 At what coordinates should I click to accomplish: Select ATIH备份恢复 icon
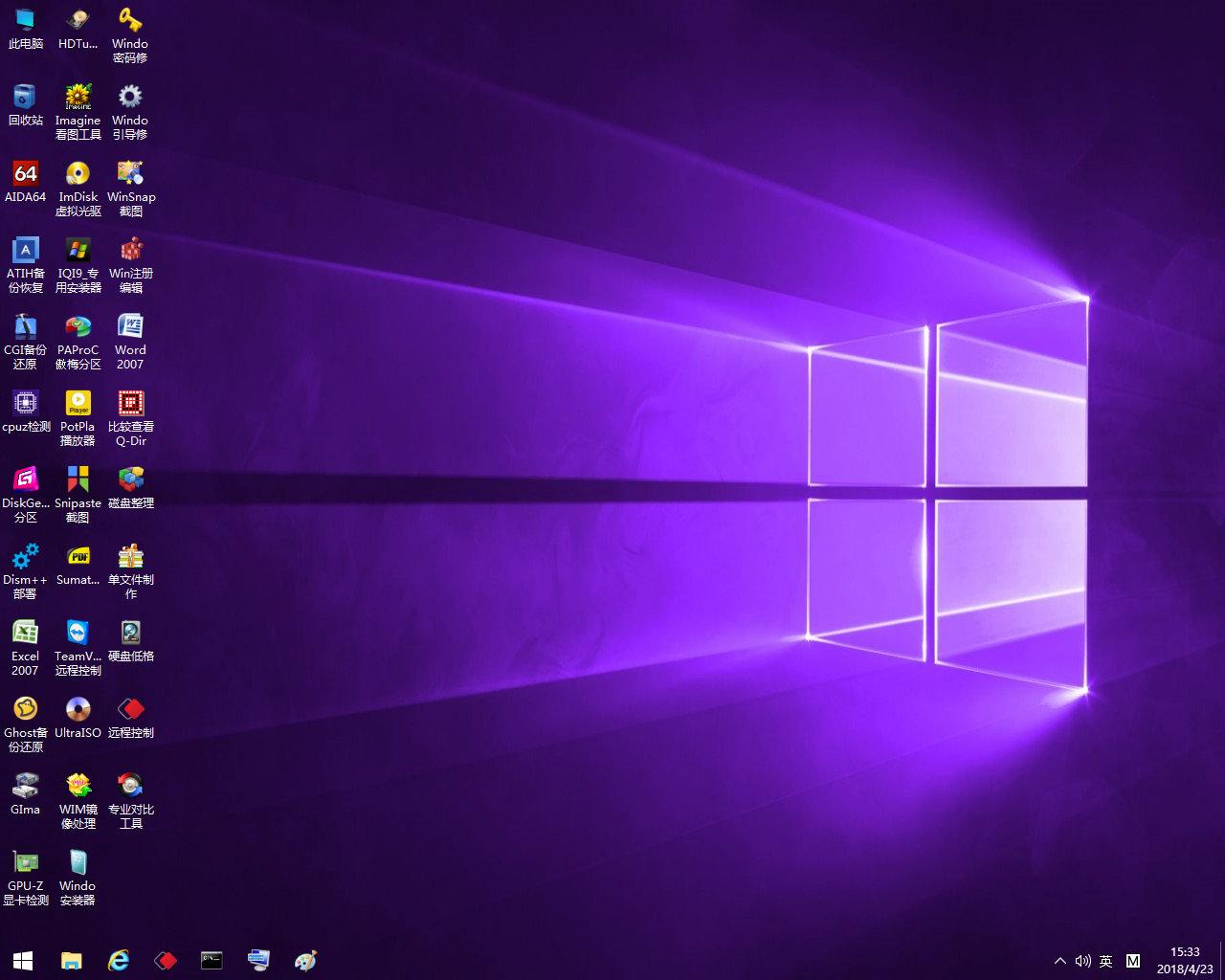[25, 265]
